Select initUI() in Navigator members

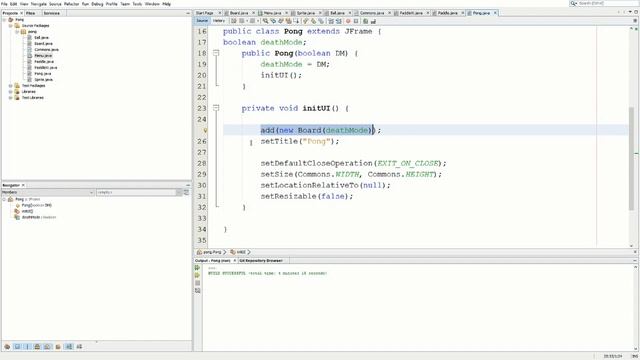point(27,211)
